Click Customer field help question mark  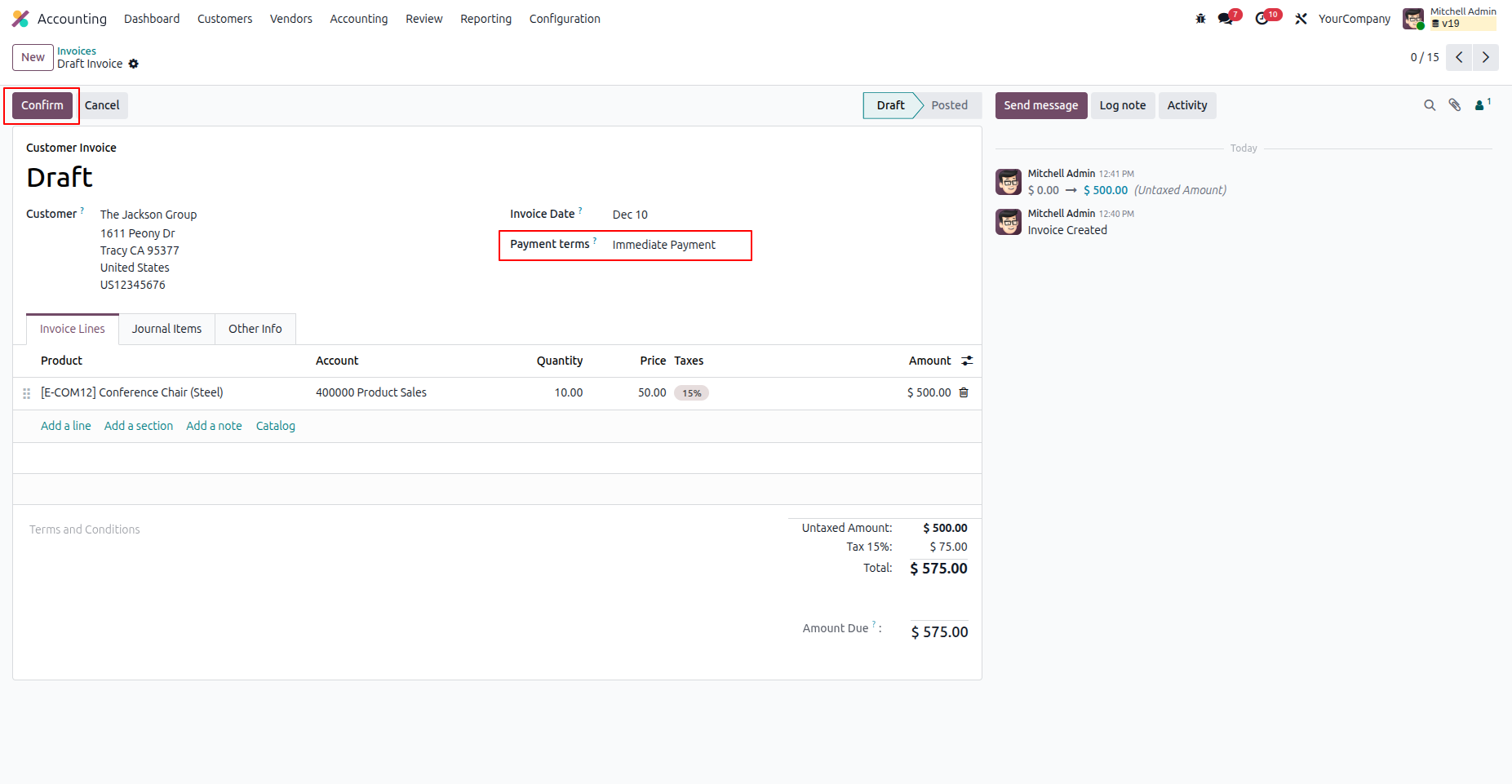pos(82,210)
